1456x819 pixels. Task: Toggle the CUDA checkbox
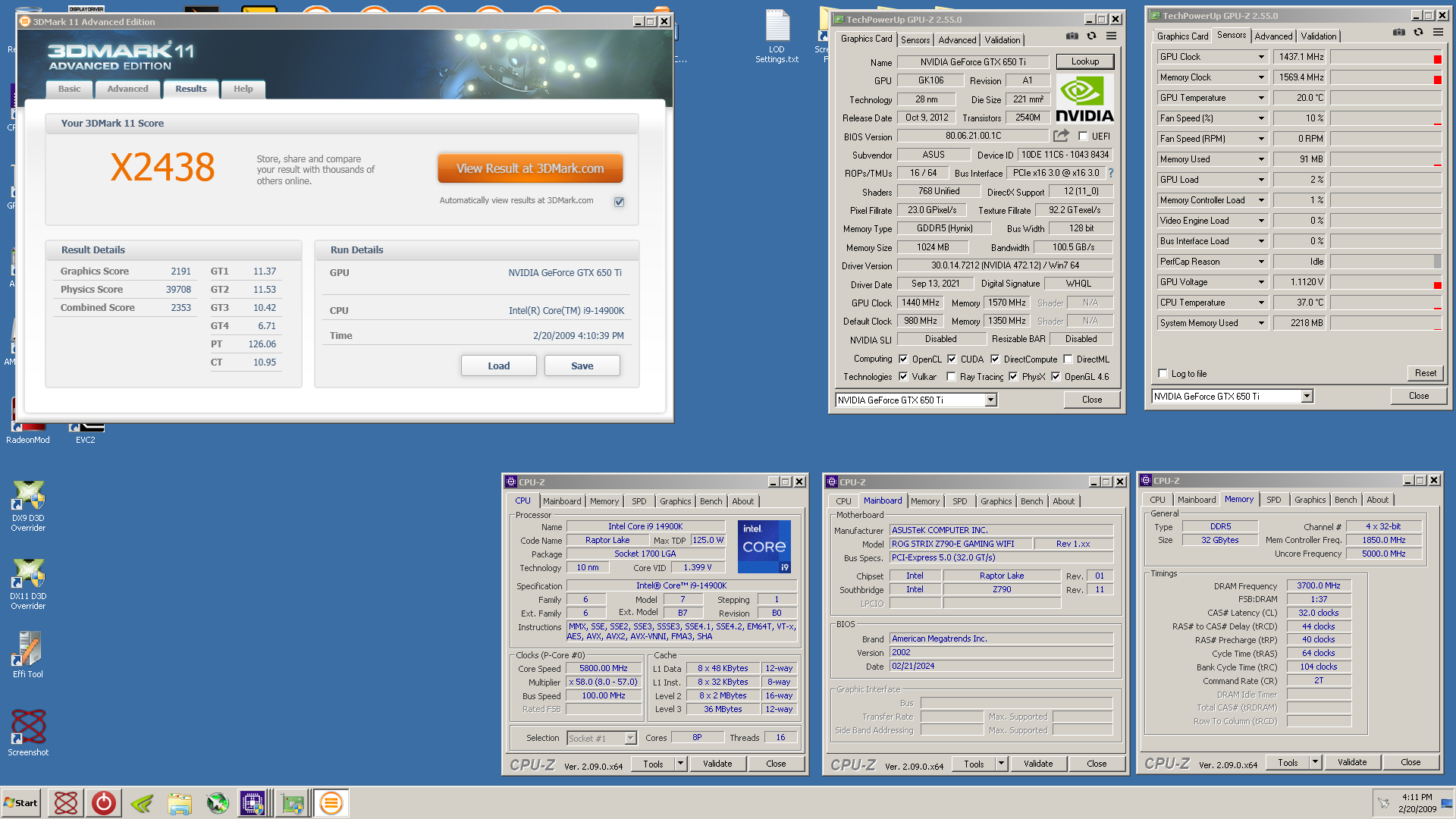pos(952,359)
